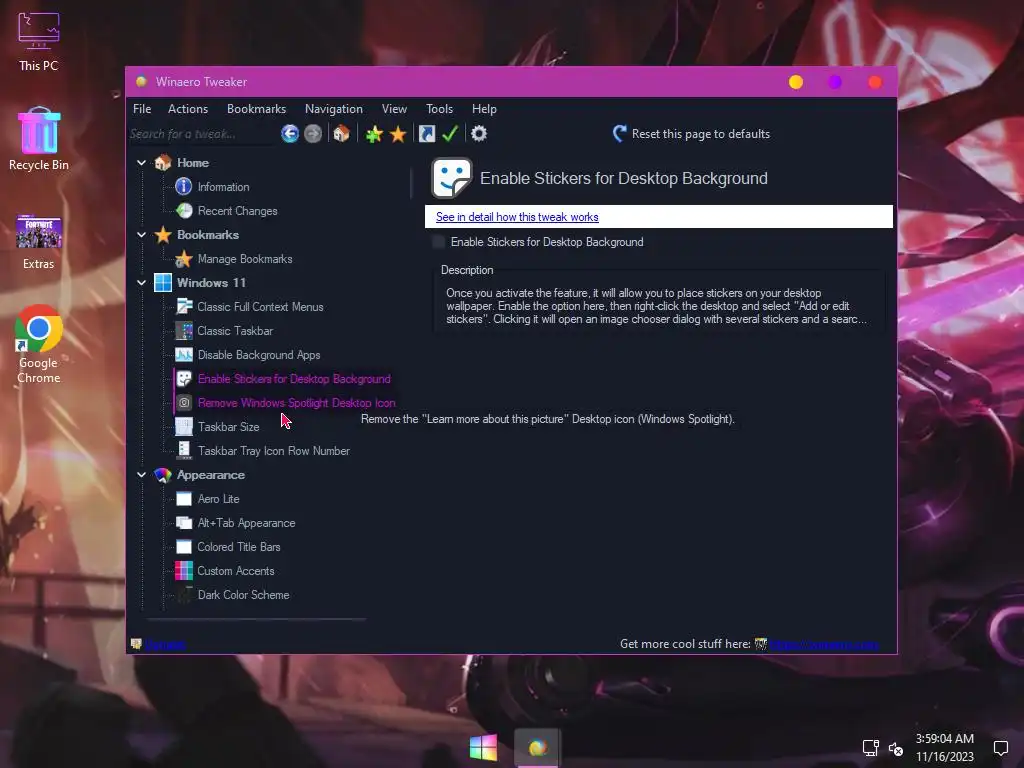Tick the Enable Stickers for Desktop Background checkbox
The width and height of the screenshot is (1024, 768).
[439, 242]
